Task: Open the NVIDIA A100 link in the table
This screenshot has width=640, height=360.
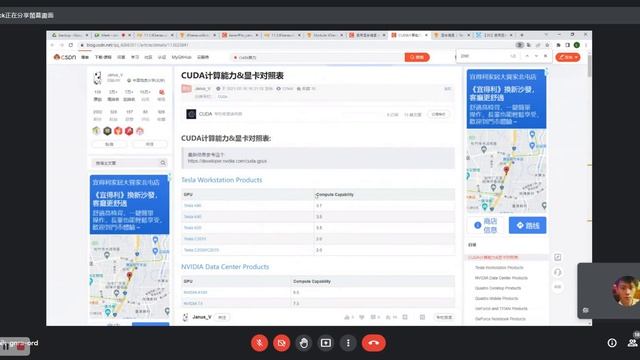Action: [196, 293]
